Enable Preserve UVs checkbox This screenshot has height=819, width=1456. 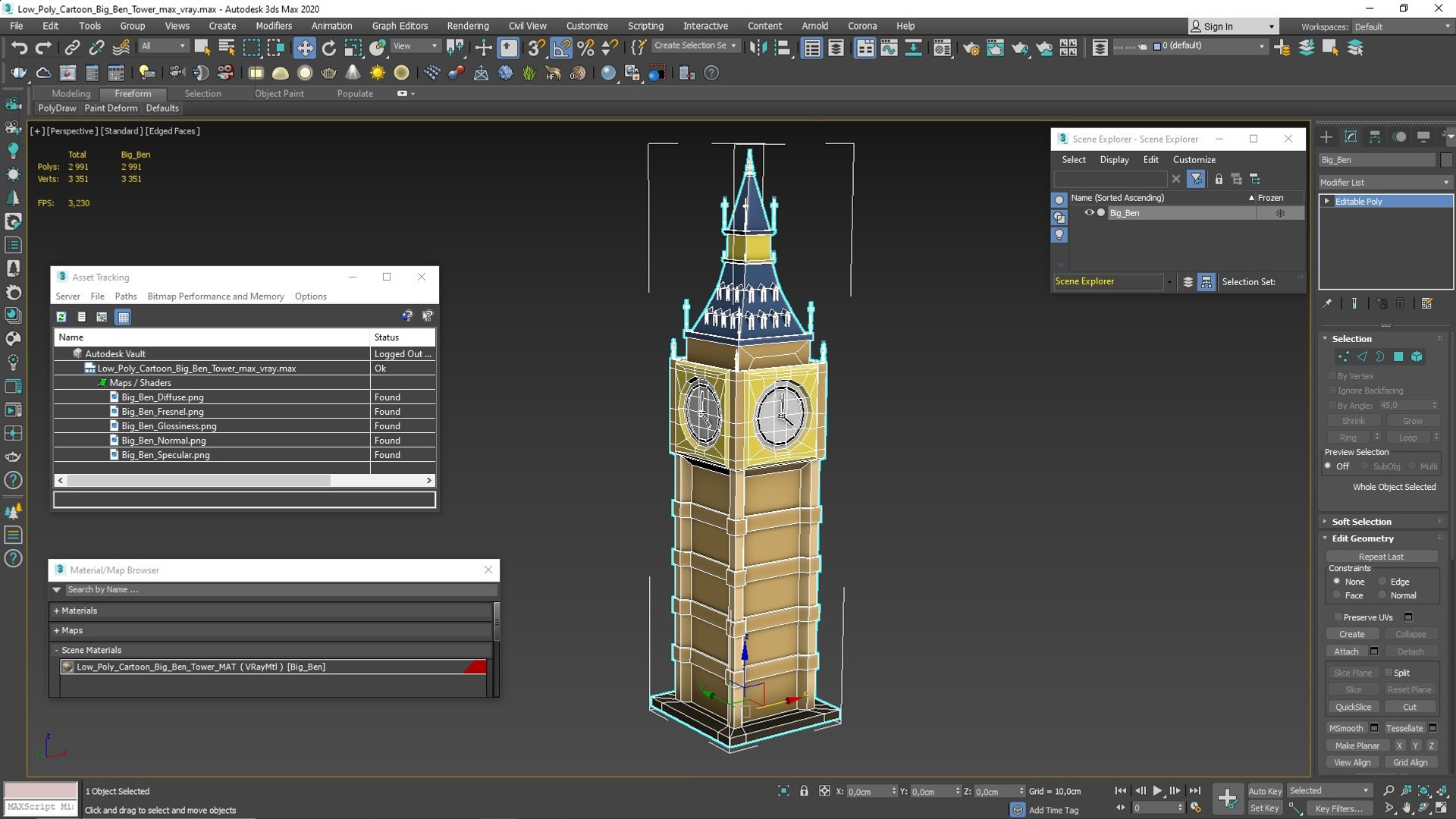pos(1338,617)
